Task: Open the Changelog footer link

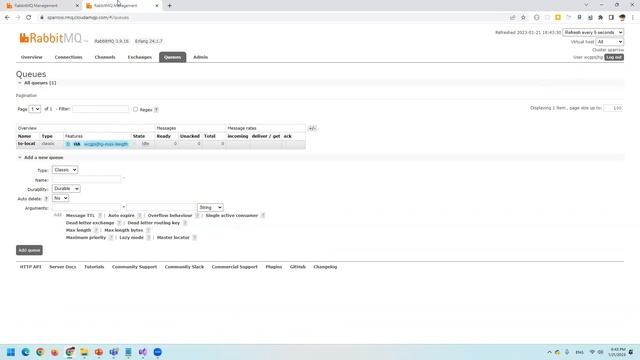Action: click(x=325, y=267)
